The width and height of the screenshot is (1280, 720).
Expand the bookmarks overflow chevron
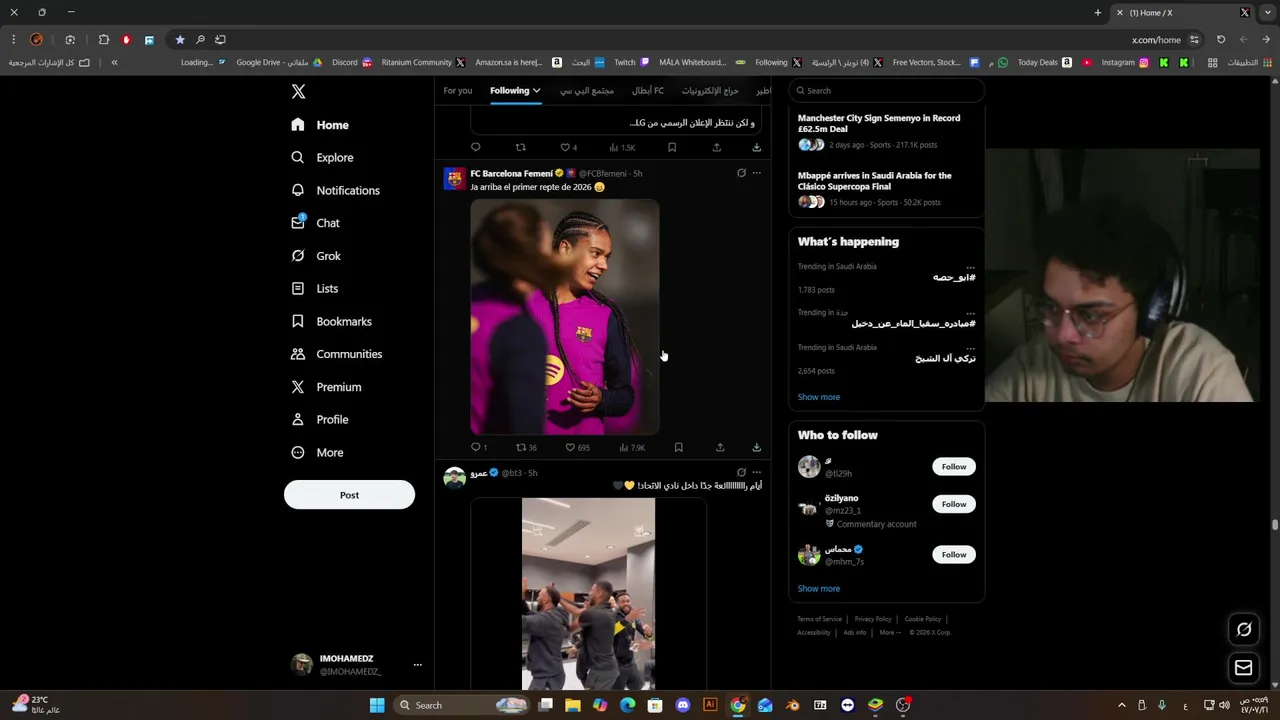coord(114,62)
